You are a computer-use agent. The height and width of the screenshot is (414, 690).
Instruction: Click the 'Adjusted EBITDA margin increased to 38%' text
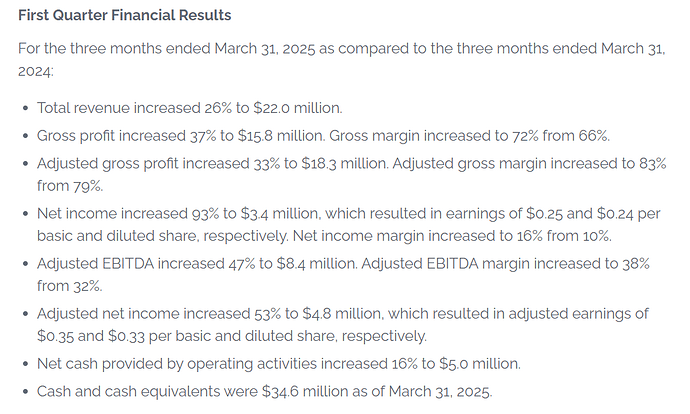[505, 264]
